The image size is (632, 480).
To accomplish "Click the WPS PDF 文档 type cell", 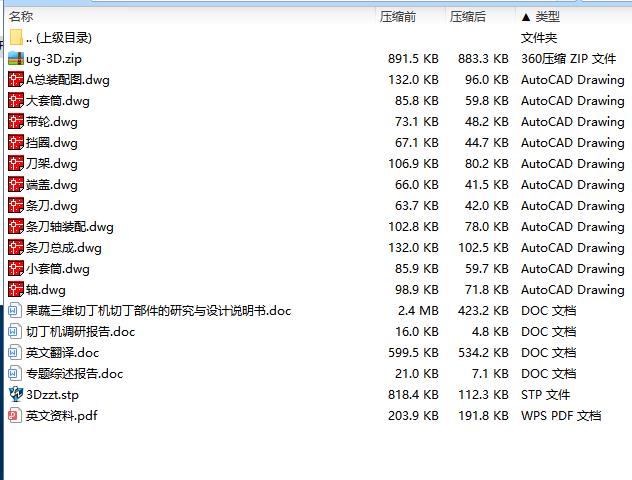I will point(561,416).
